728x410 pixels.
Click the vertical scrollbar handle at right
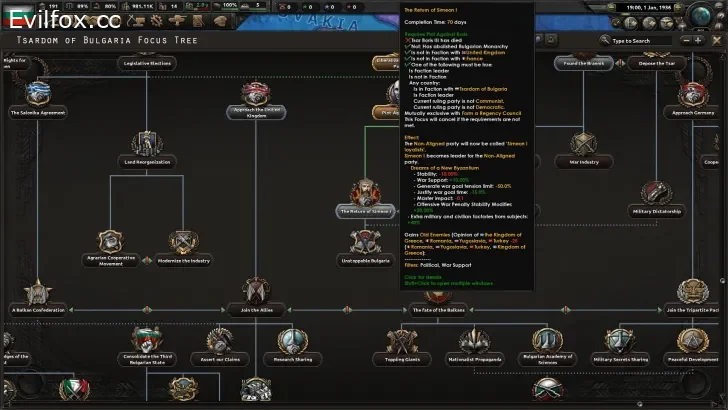pos(722,280)
